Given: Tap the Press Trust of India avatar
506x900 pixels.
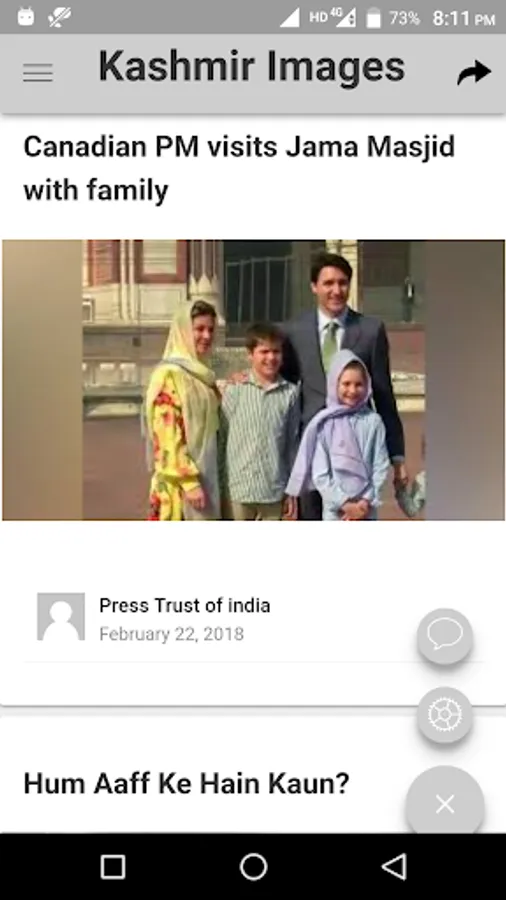Looking at the screenshot, I should (x=61, y=617).
